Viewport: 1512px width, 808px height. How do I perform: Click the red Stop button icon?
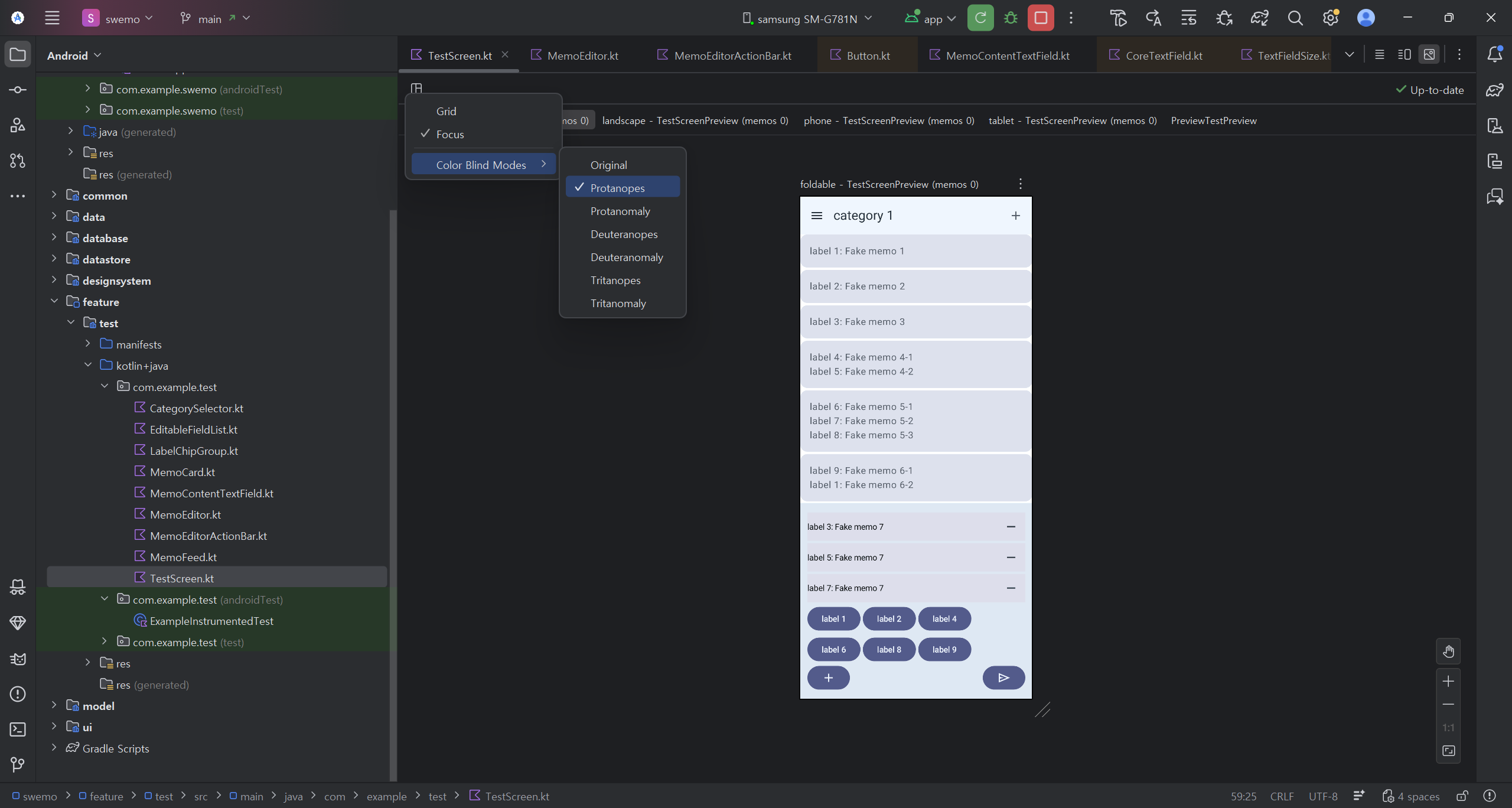tap(1041, 18)
